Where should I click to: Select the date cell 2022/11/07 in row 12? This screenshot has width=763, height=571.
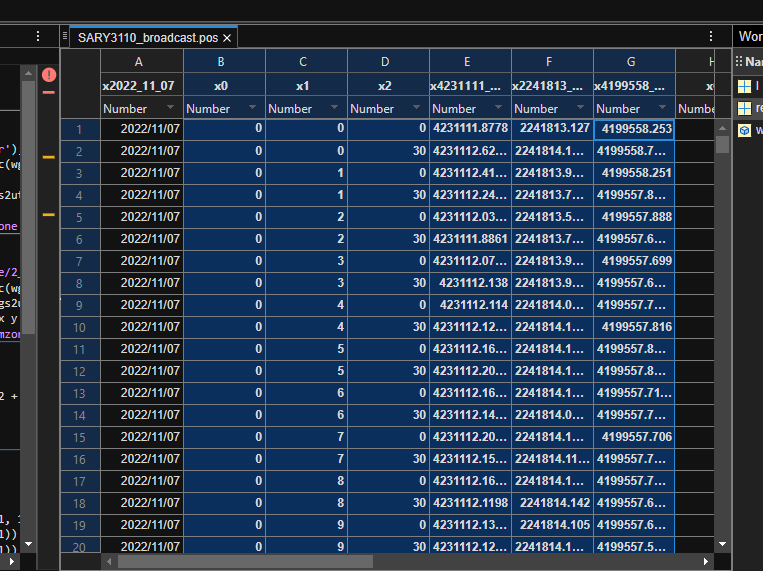[142, 371]
